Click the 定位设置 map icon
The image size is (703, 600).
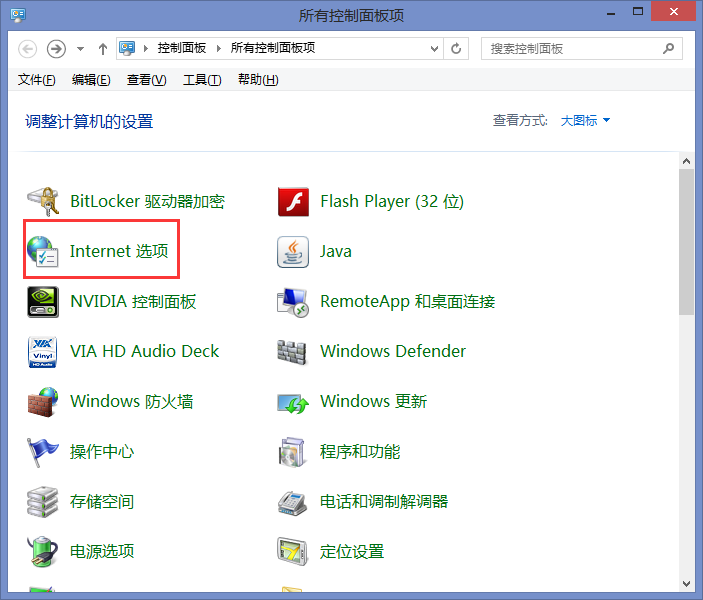tap(292, 552)
